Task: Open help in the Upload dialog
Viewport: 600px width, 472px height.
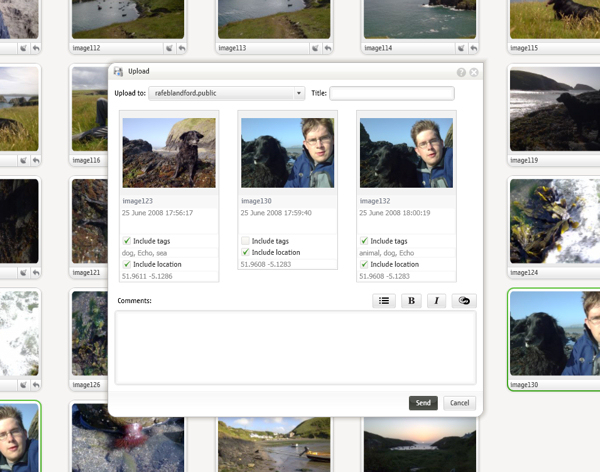Action: click(x=461, y=72)
